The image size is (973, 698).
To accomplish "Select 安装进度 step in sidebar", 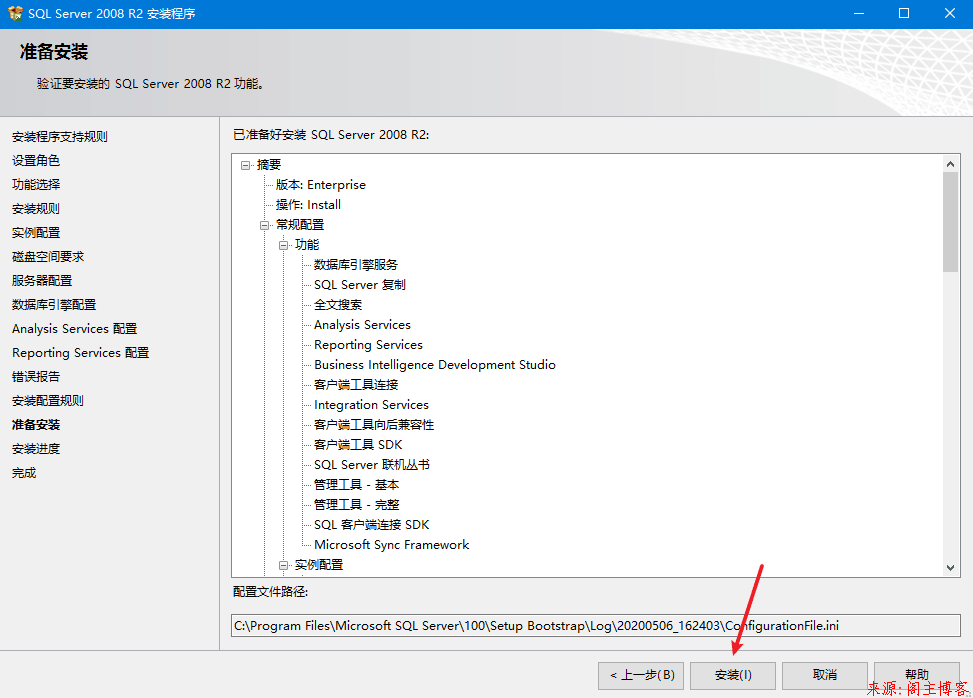I will [36, 449].
